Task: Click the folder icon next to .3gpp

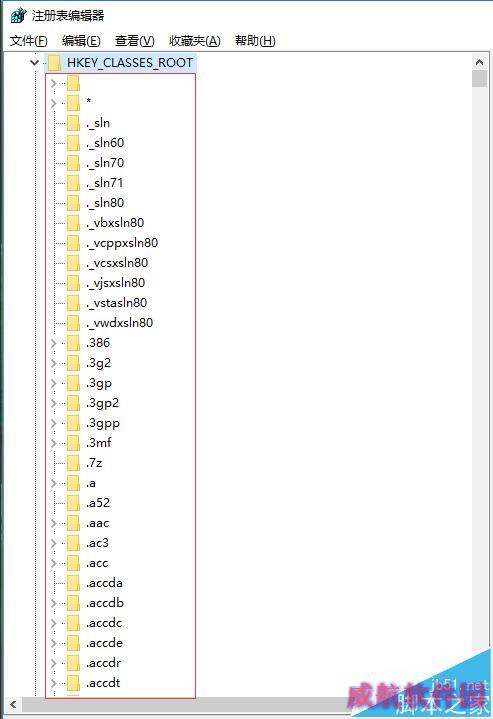Action: pos(73,423)
